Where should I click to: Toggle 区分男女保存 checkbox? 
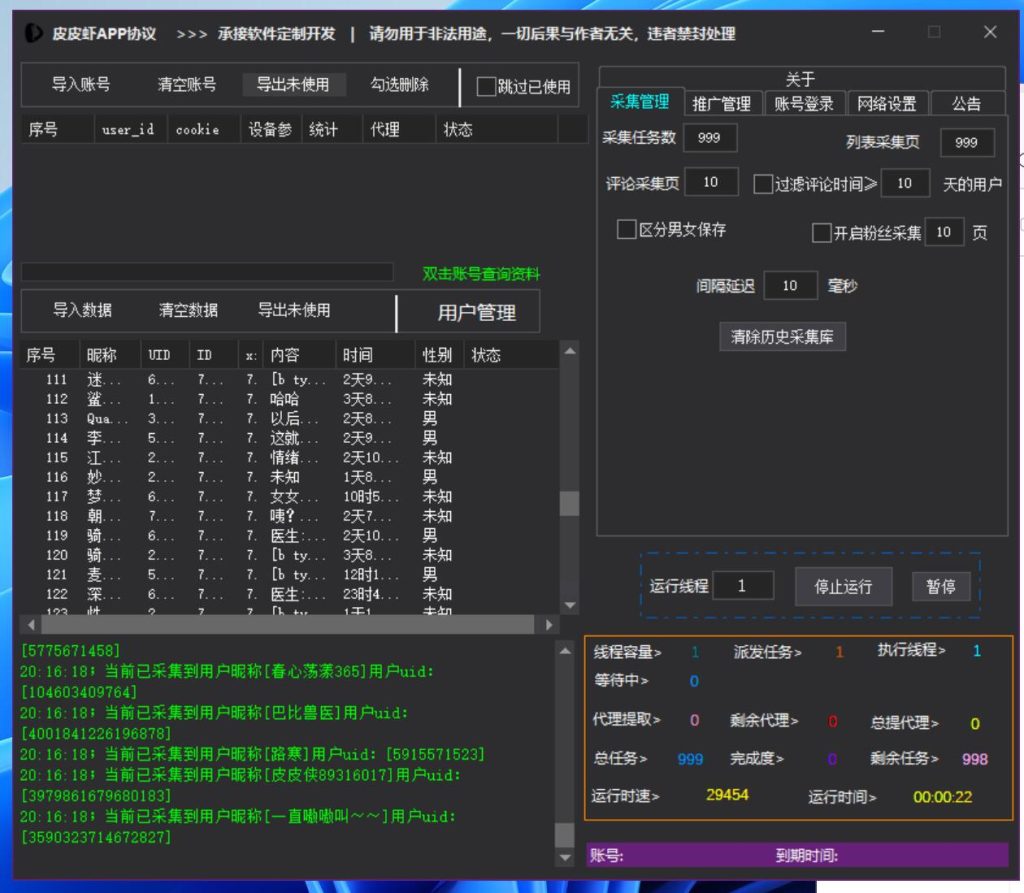coord(627,230)
